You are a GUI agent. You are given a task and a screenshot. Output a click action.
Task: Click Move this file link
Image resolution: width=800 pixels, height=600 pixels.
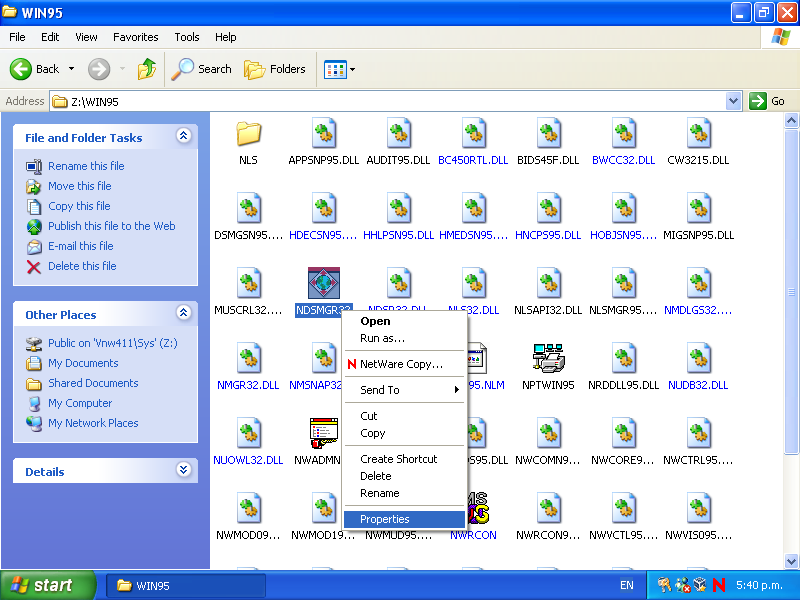[x=80, y=186]
